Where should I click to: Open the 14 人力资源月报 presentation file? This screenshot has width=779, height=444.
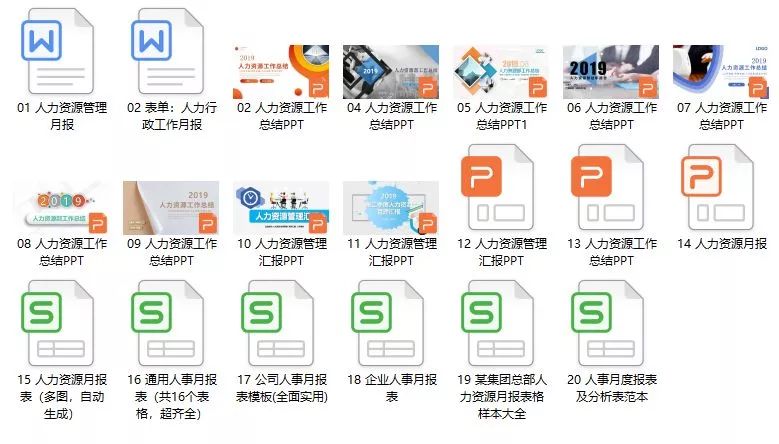point(717,187)
